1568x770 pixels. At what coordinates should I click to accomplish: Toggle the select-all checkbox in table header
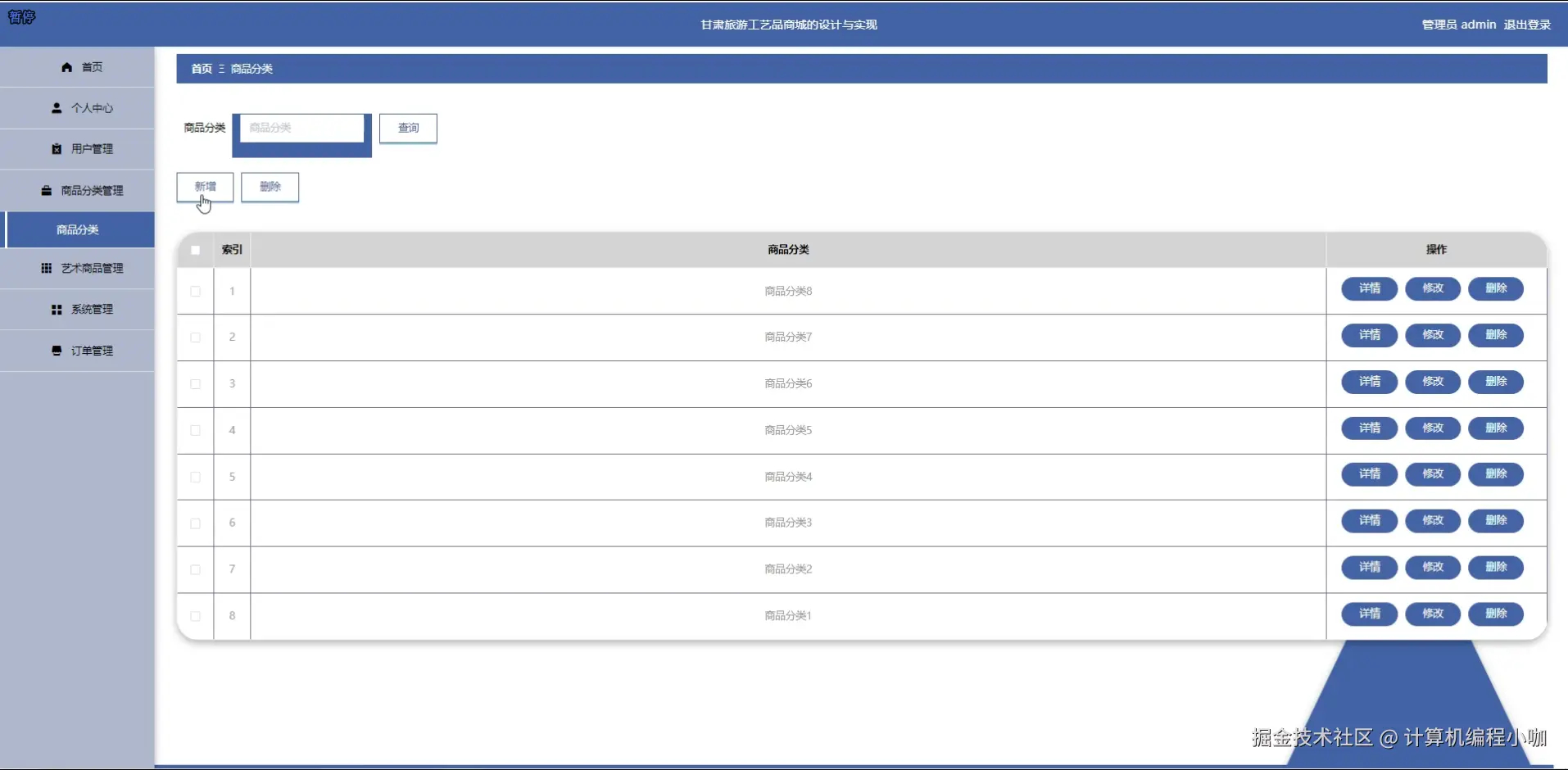click(x=195, y=250)
